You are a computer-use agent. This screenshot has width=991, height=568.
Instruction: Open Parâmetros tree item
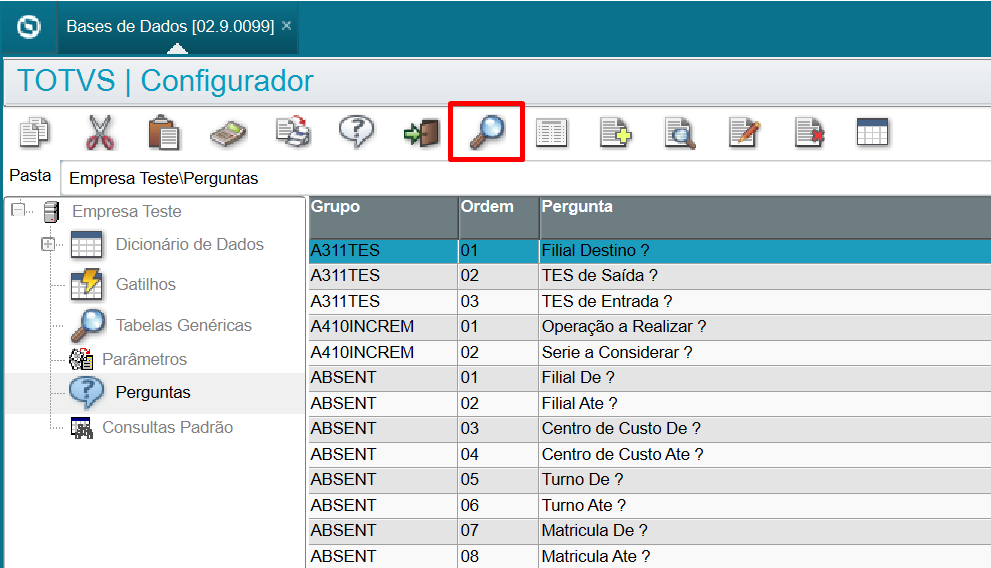[x=145, y=360]
